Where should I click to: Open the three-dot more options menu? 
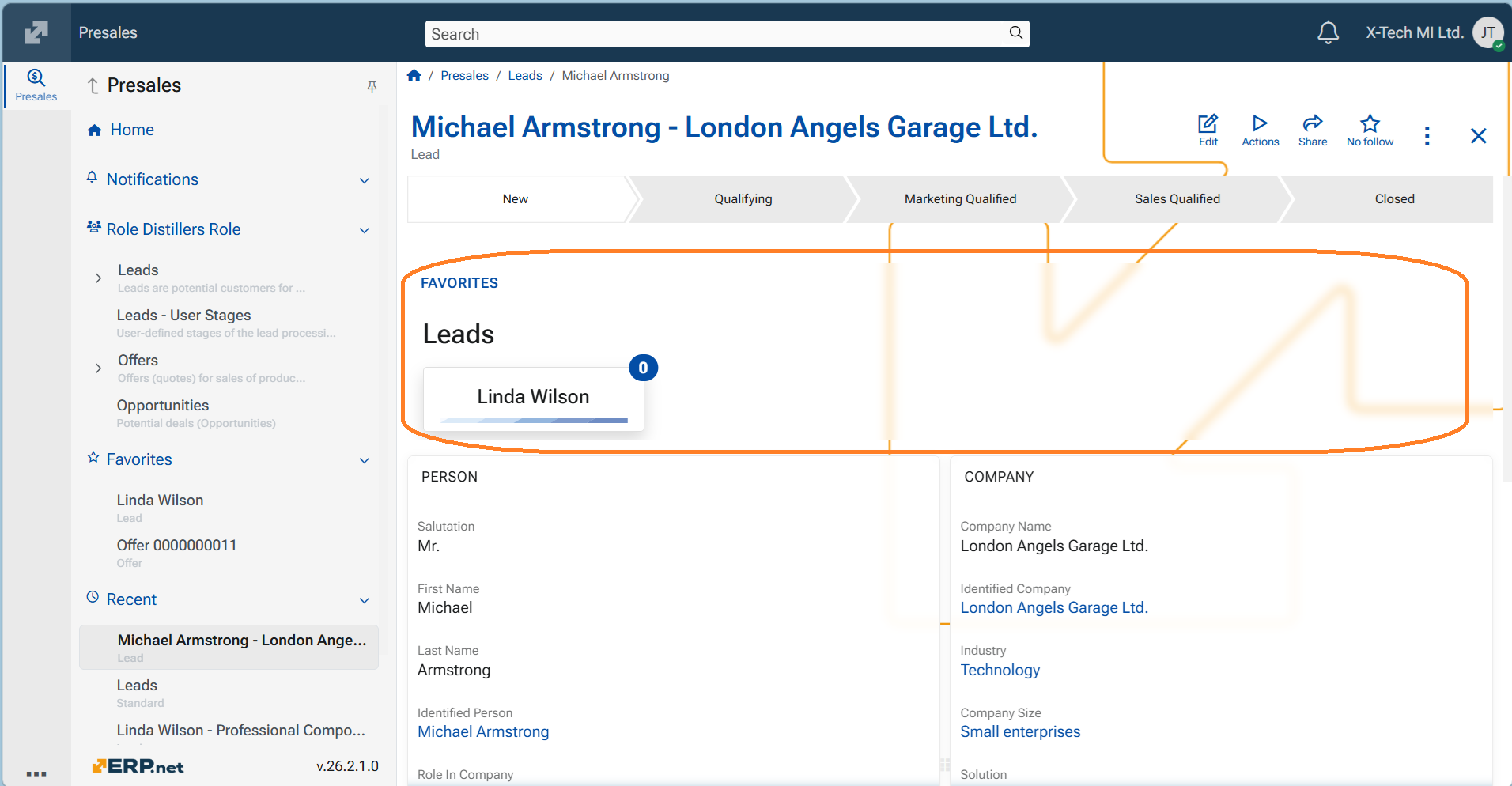point(1427,136)
